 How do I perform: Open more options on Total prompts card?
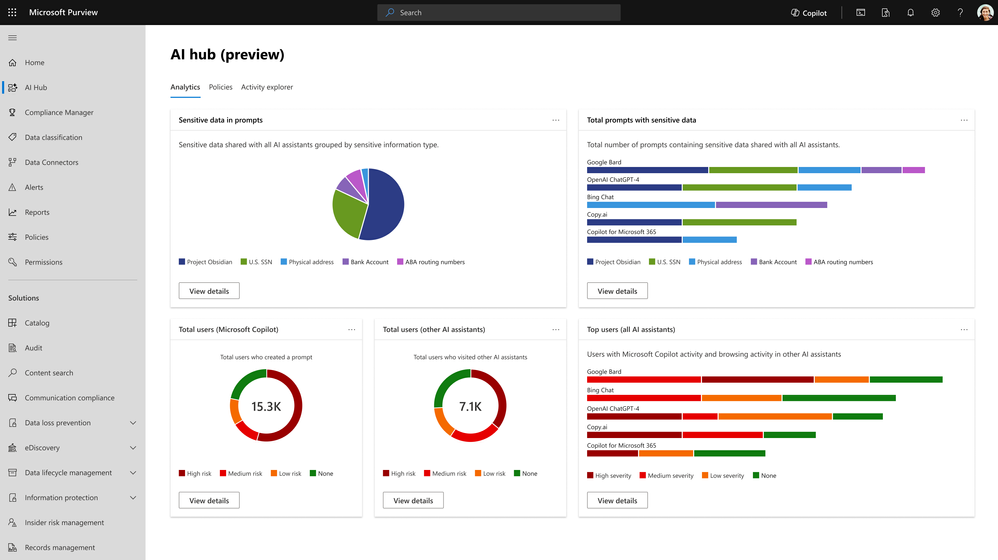pyautogui.click(x=964, y=120)
